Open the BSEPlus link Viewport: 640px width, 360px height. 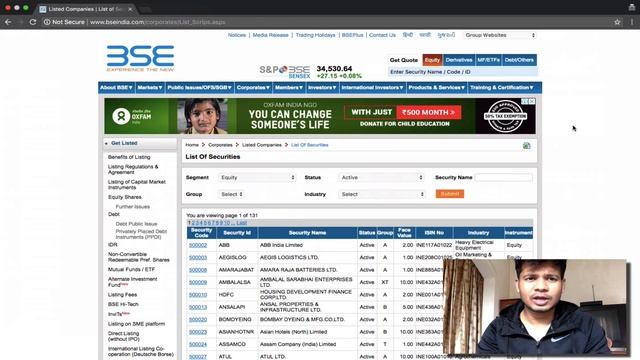(352, 35)
